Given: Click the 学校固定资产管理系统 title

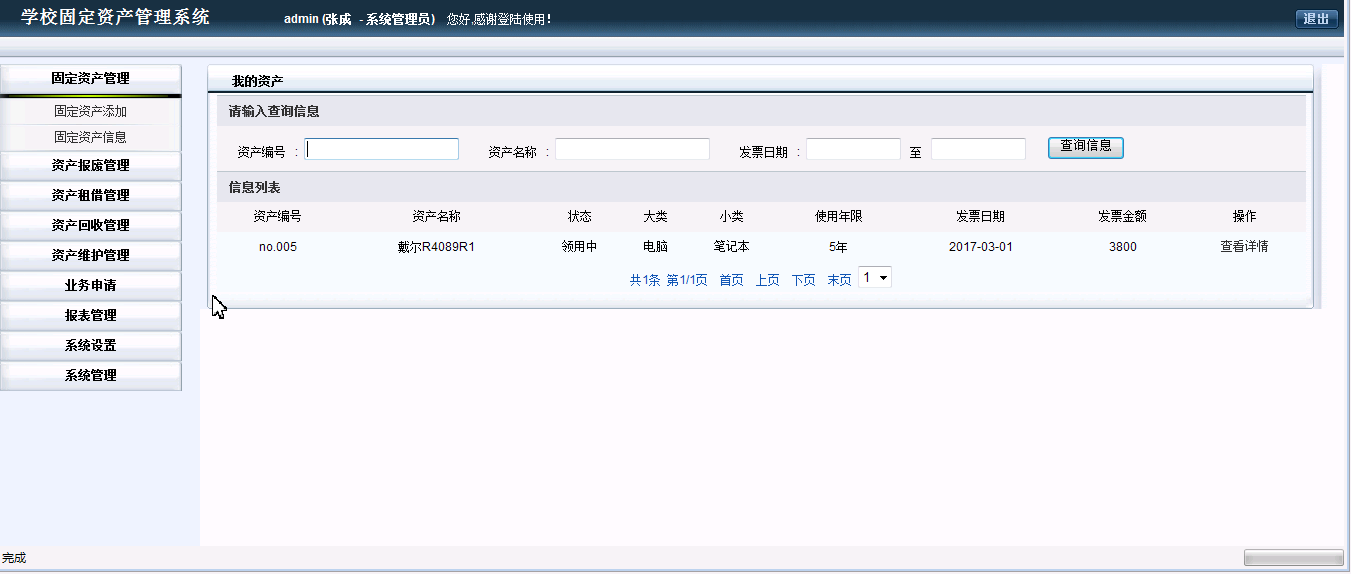Looking at the screenshot, I should (115, 17).
